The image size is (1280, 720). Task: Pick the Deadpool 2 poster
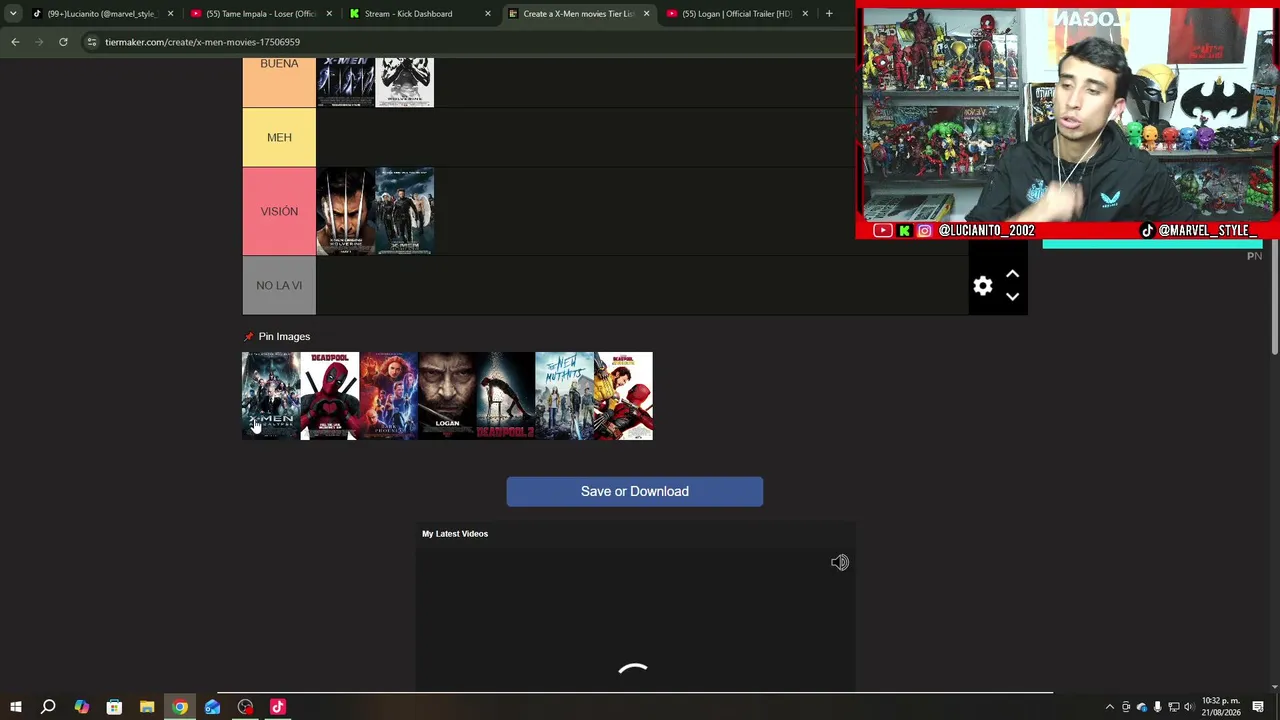pyautogui.click(x=506, y=396)
